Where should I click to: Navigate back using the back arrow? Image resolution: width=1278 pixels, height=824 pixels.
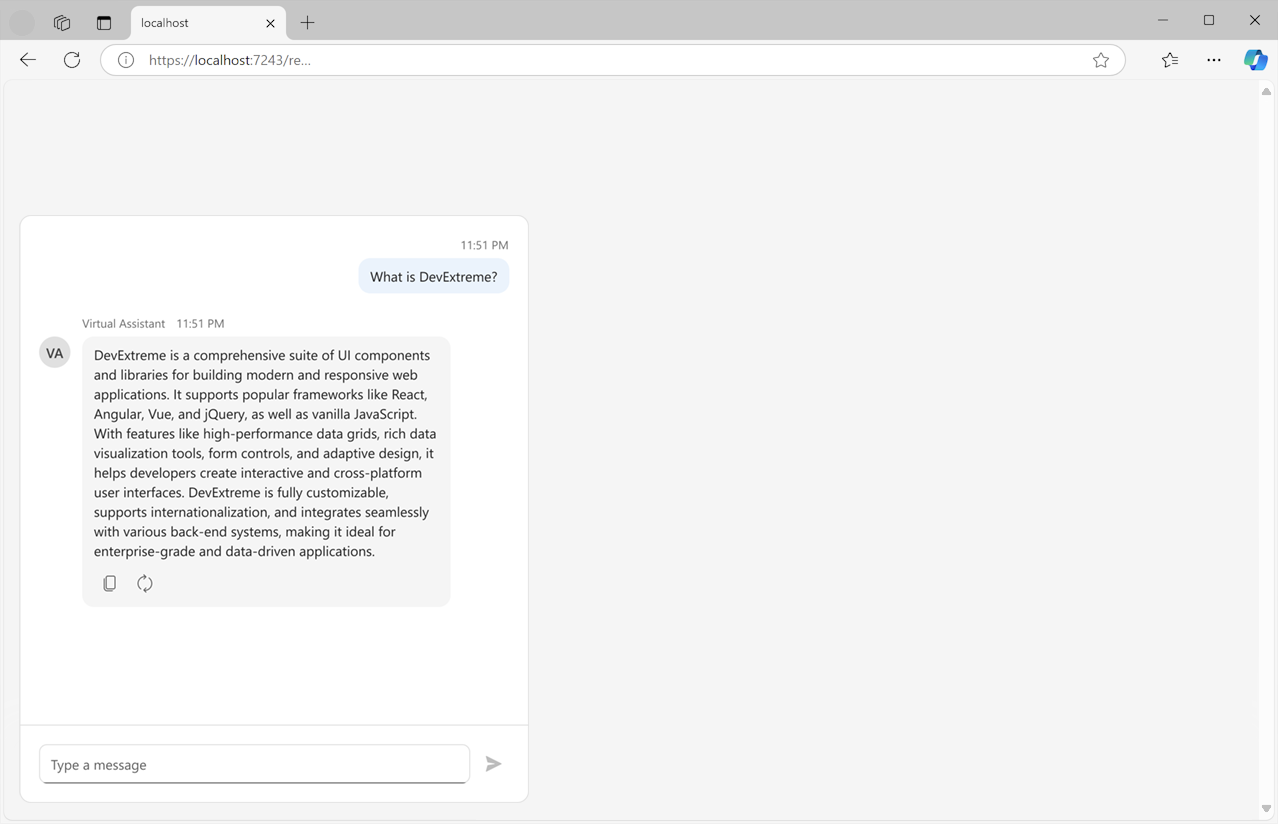(x=27, y=59)
